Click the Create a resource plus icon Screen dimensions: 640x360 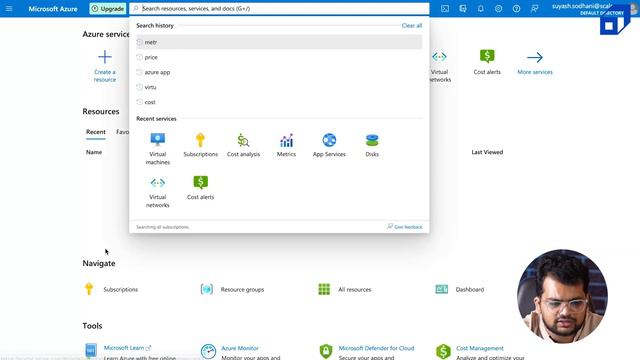coord(105,57)
